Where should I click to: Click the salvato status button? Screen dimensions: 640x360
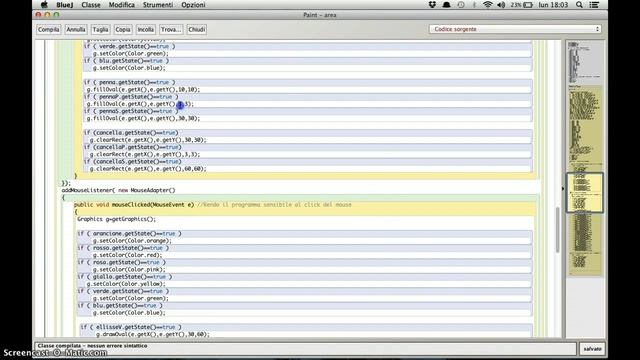[592, 349]
